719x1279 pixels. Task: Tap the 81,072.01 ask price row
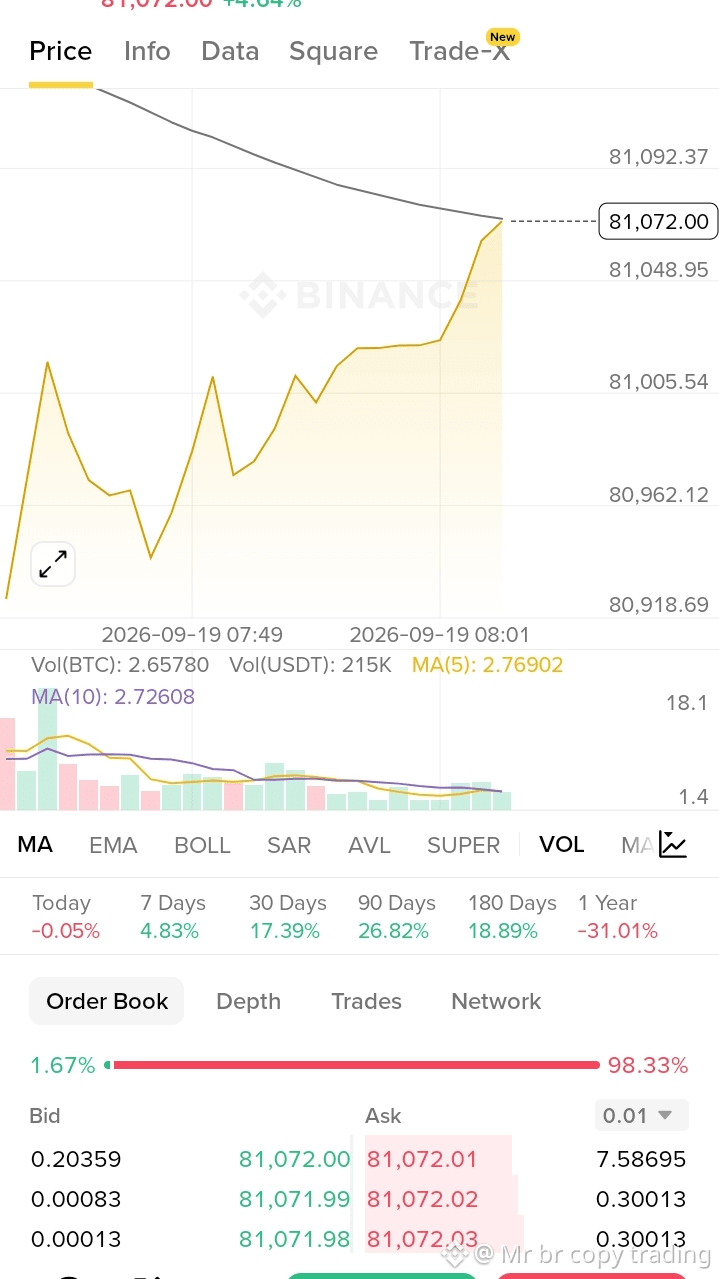pyautogui.click(x=526, y=1159)
